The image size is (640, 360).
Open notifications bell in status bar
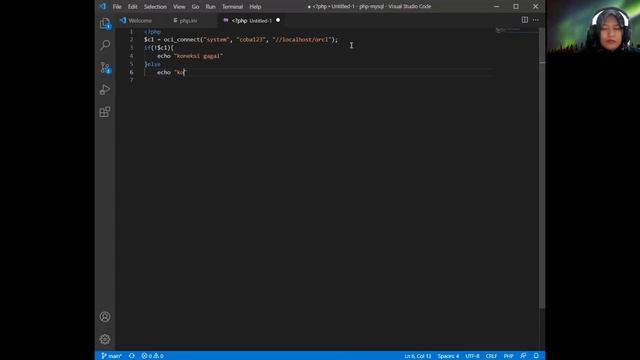pos(536,356)
